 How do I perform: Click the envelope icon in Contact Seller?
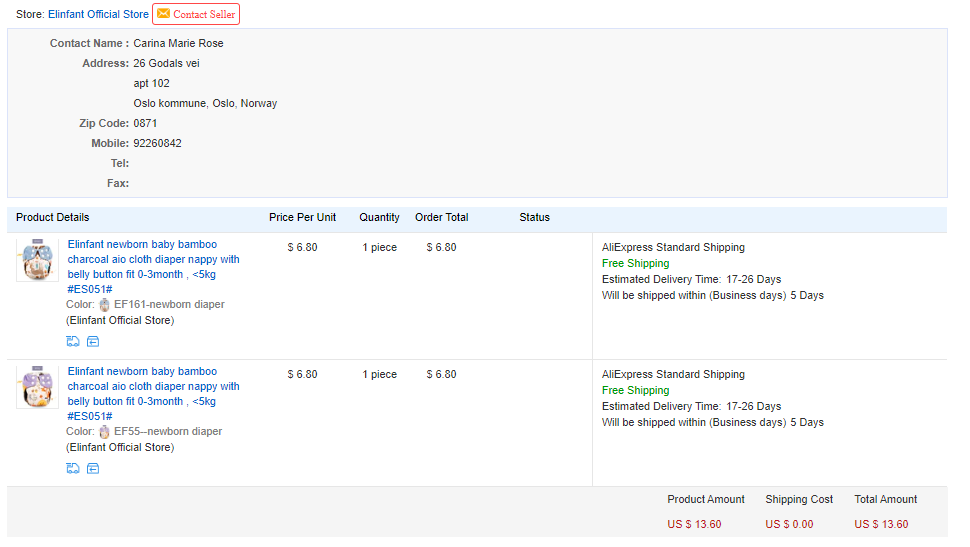pos(163,14)
